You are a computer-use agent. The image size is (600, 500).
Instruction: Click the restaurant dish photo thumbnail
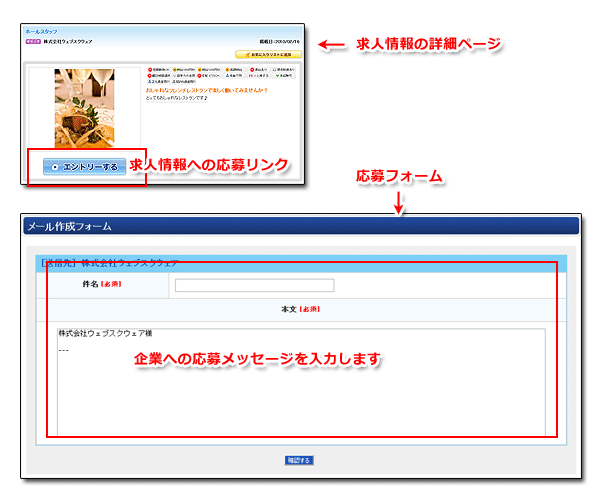(85, 108)
